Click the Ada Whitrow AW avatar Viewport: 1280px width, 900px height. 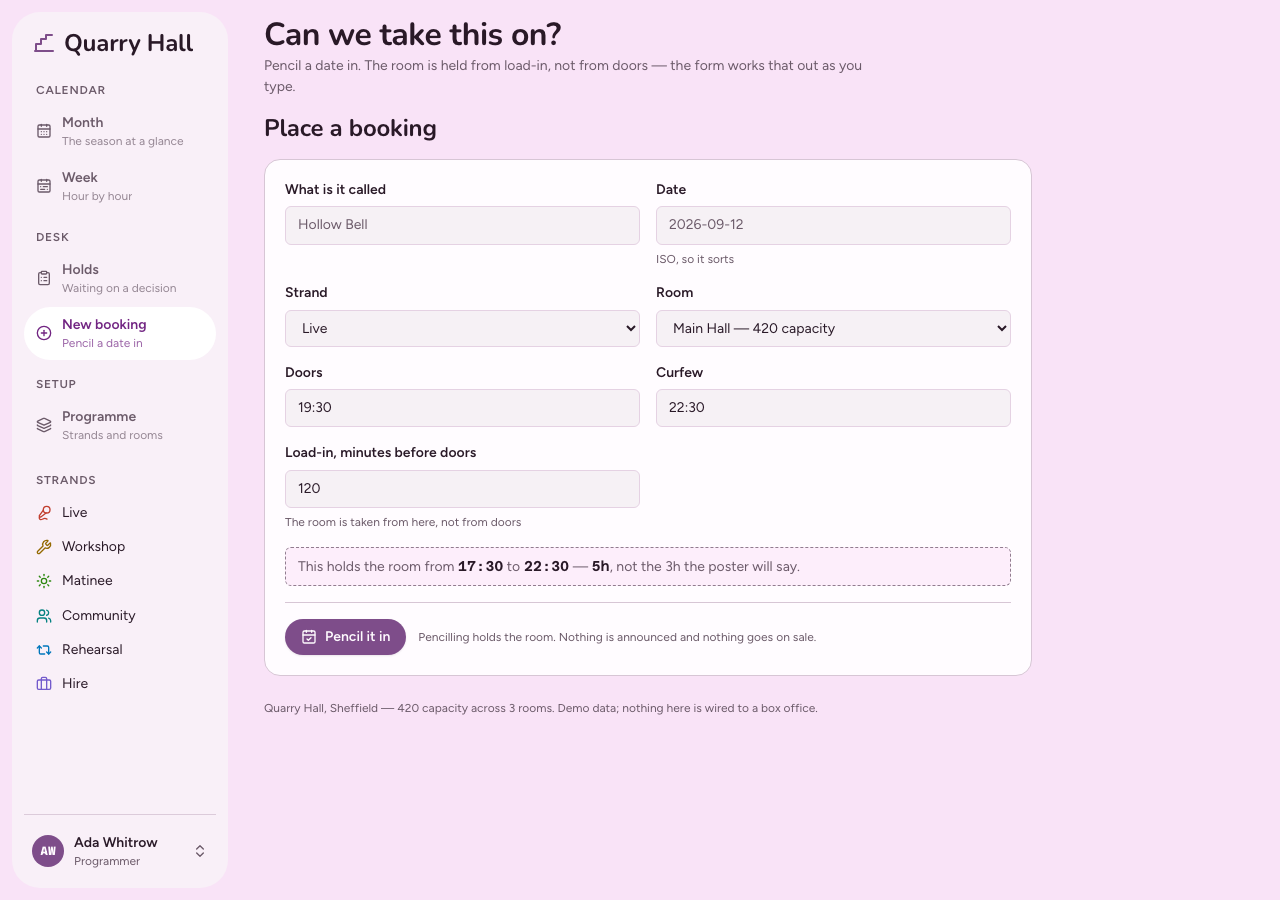click(48, 851)
